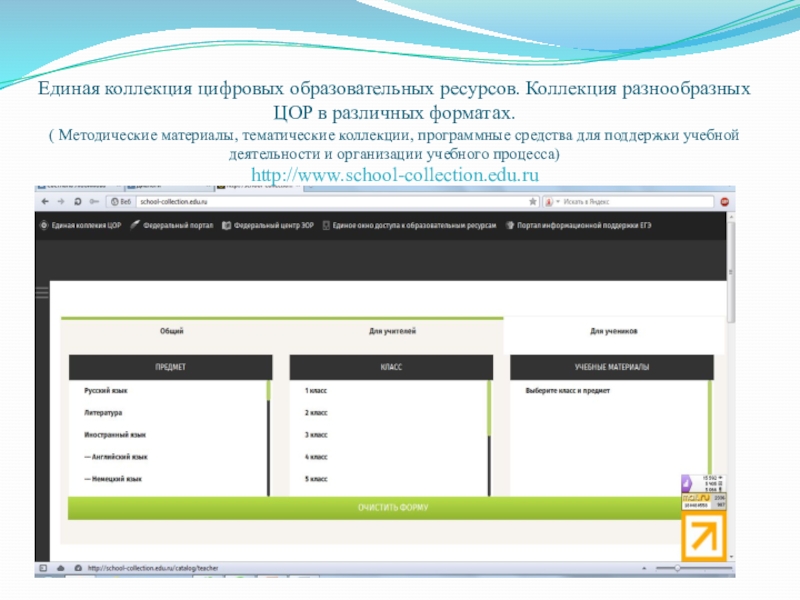Image resolution: width=800 pixels, height=600 pixels.
Task: Click the red adblock icon
Action: point(724,202)
